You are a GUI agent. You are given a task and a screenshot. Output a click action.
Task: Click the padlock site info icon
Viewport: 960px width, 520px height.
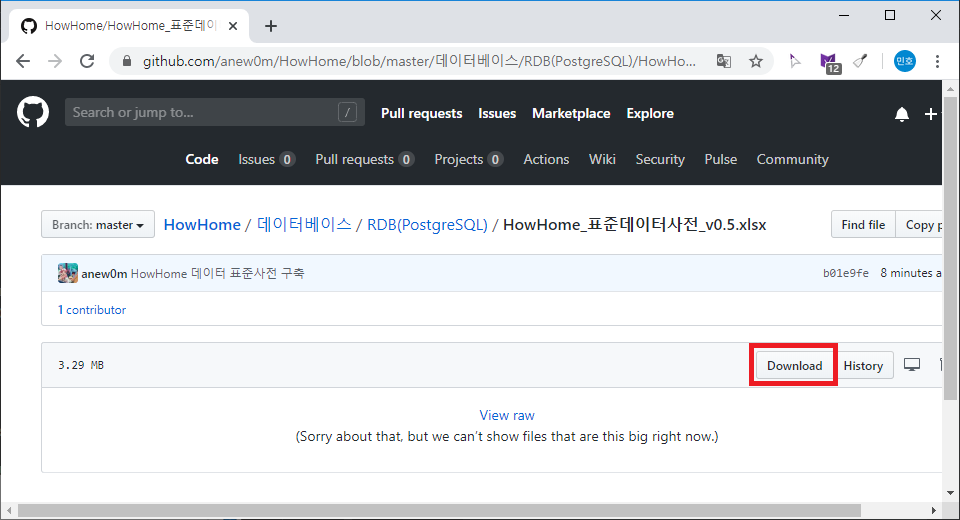coord(127,61)
